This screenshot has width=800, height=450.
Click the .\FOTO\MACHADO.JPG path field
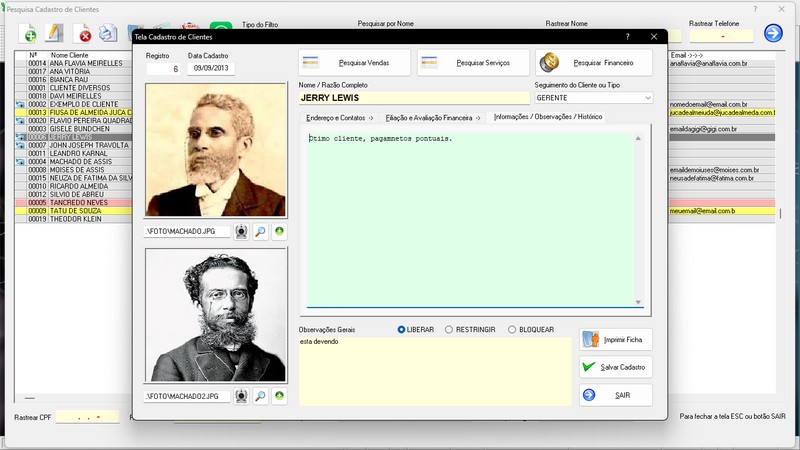click(187, 232)
